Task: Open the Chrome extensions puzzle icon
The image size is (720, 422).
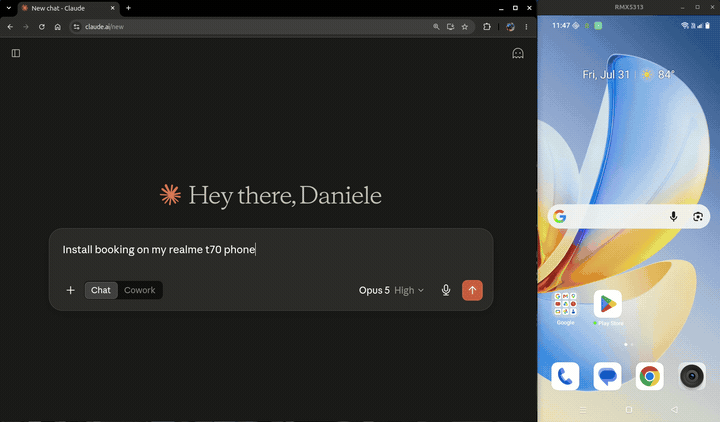Action: 487,27
